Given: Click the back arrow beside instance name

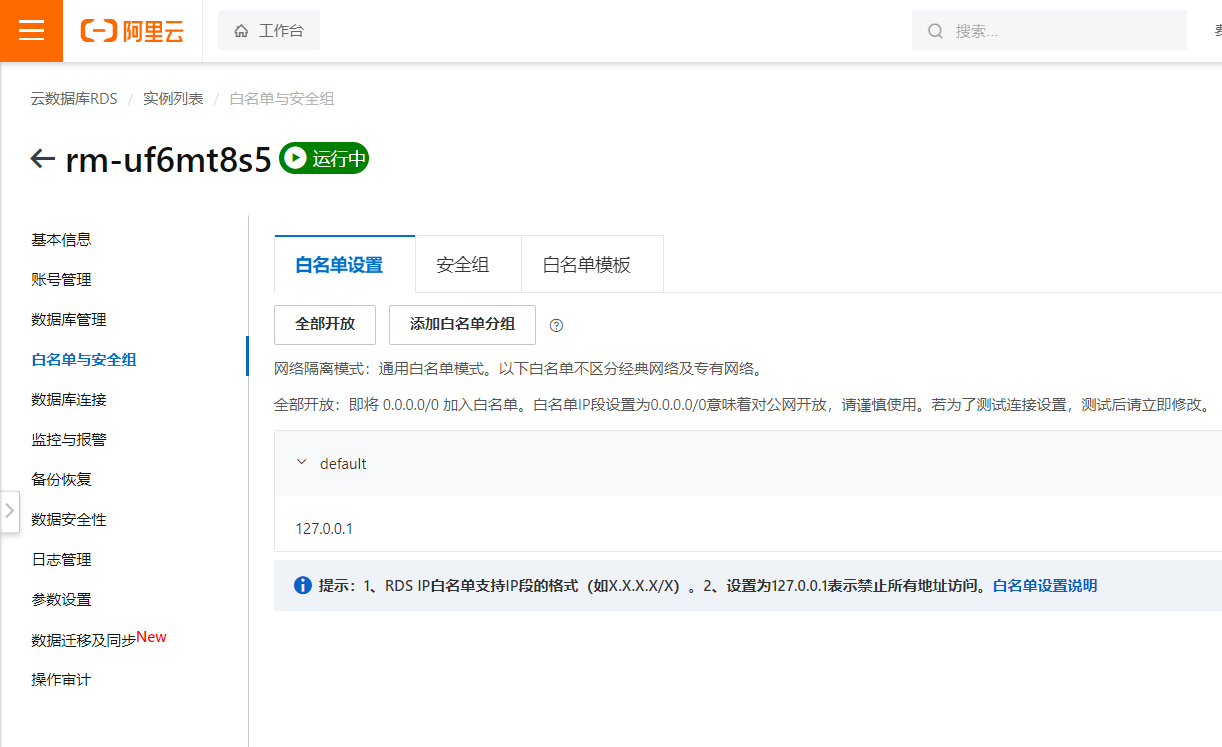Looking at the screenshot, I should (42, 159).
